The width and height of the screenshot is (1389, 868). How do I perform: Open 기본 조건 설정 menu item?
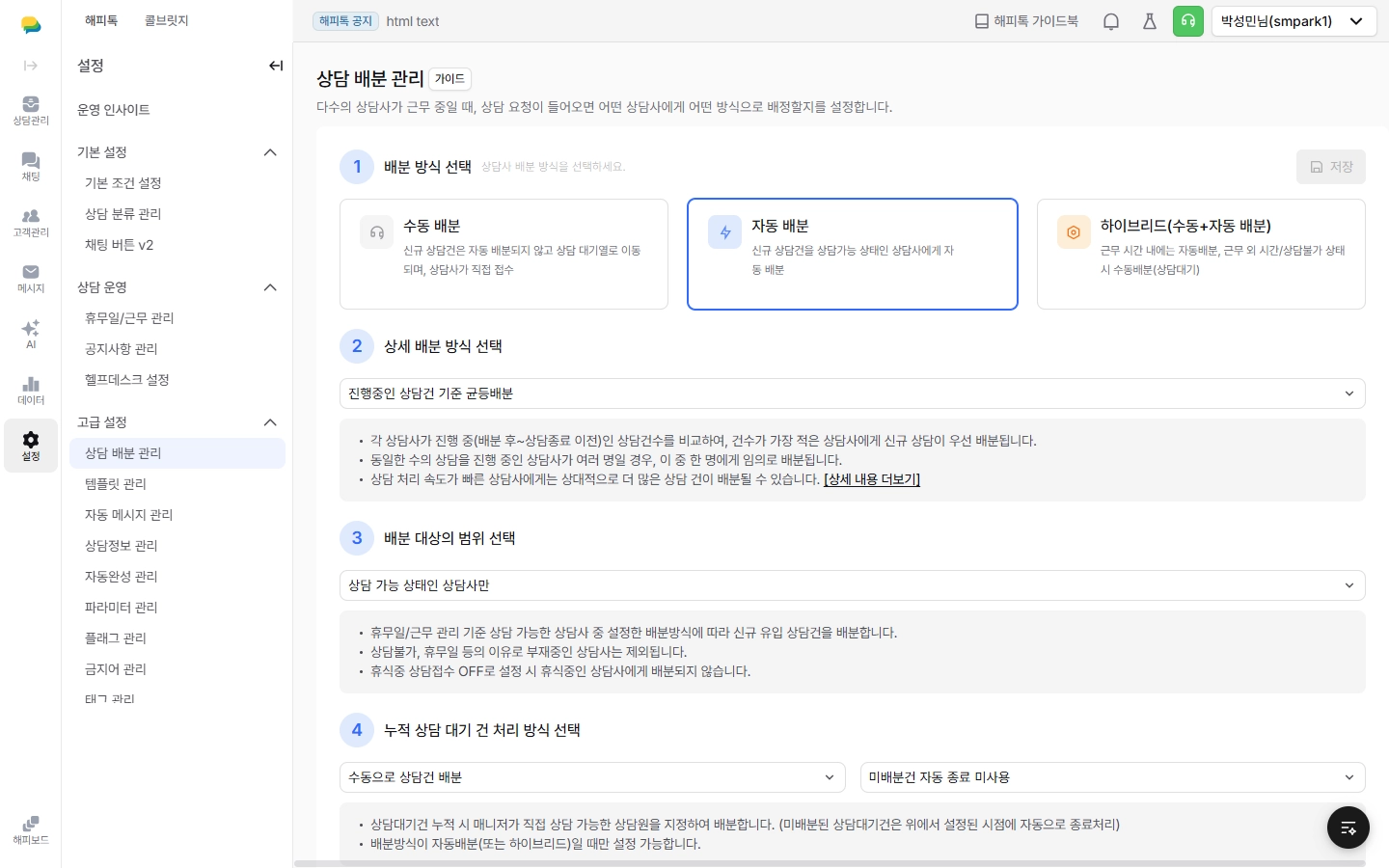tap(177, 183)
